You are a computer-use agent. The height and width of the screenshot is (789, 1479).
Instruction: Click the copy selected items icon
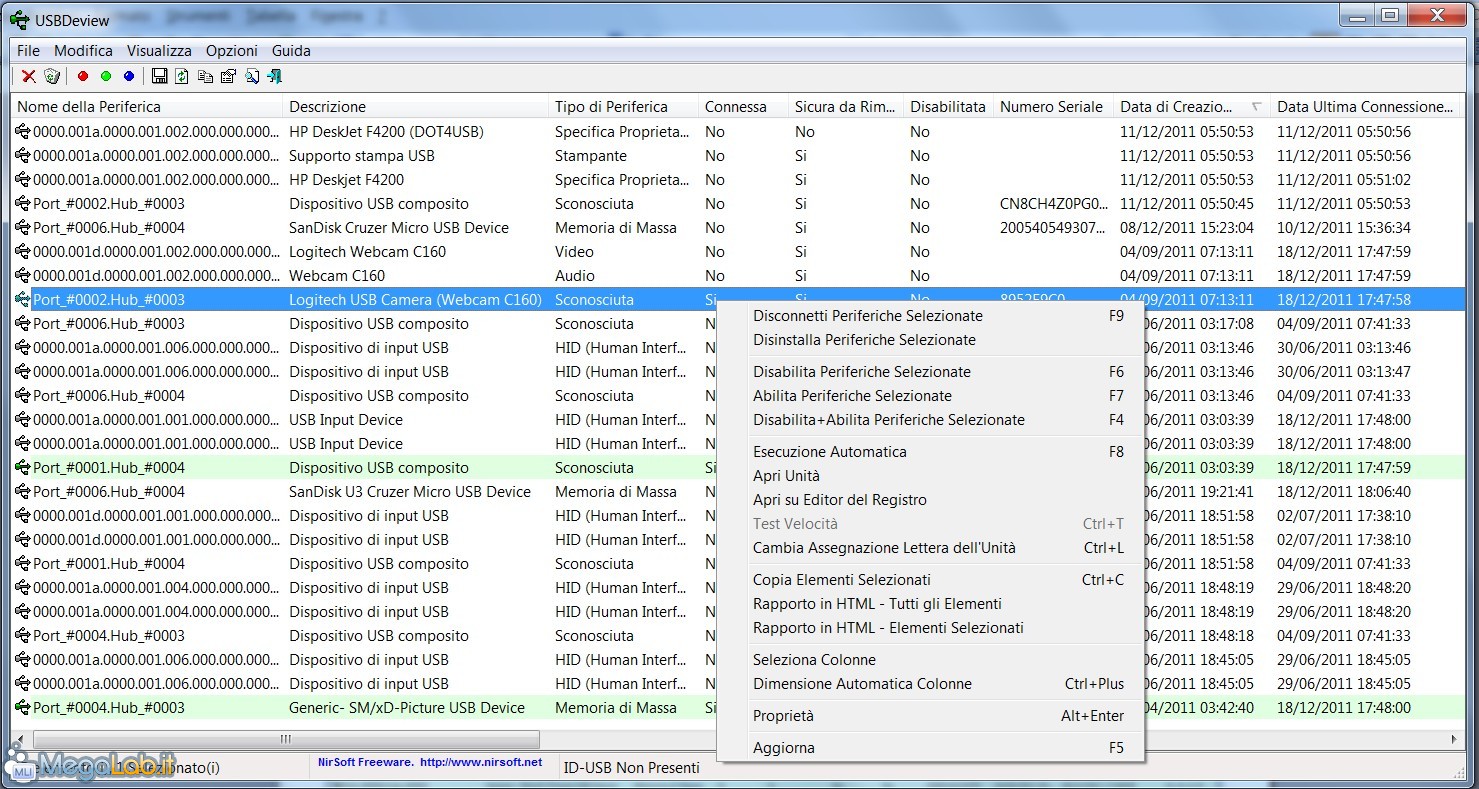(205, 76)
